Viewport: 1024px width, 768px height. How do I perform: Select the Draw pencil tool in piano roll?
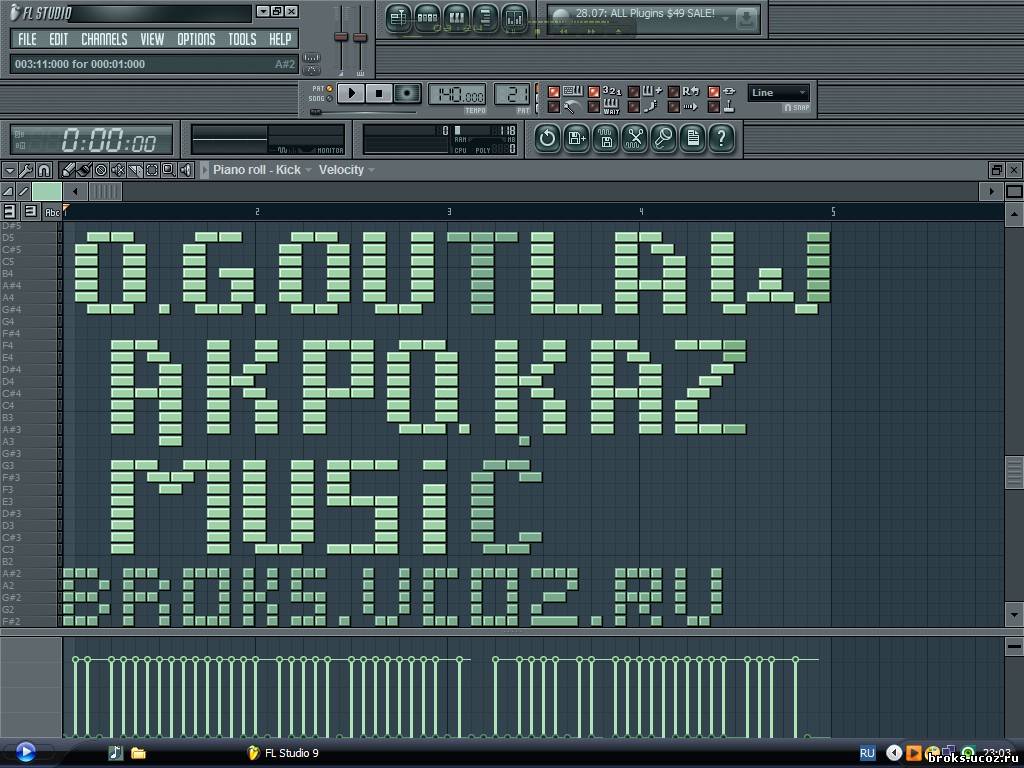pyautogui.click(x=67, y=170)
